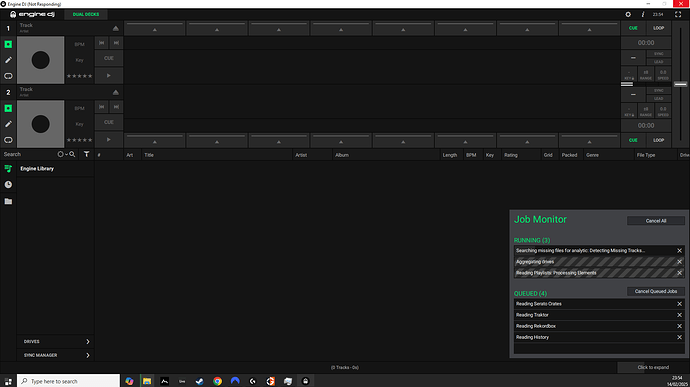Open search options dropdown arrow
Viewport: 690px width, 387px height.
click(66, 155)
